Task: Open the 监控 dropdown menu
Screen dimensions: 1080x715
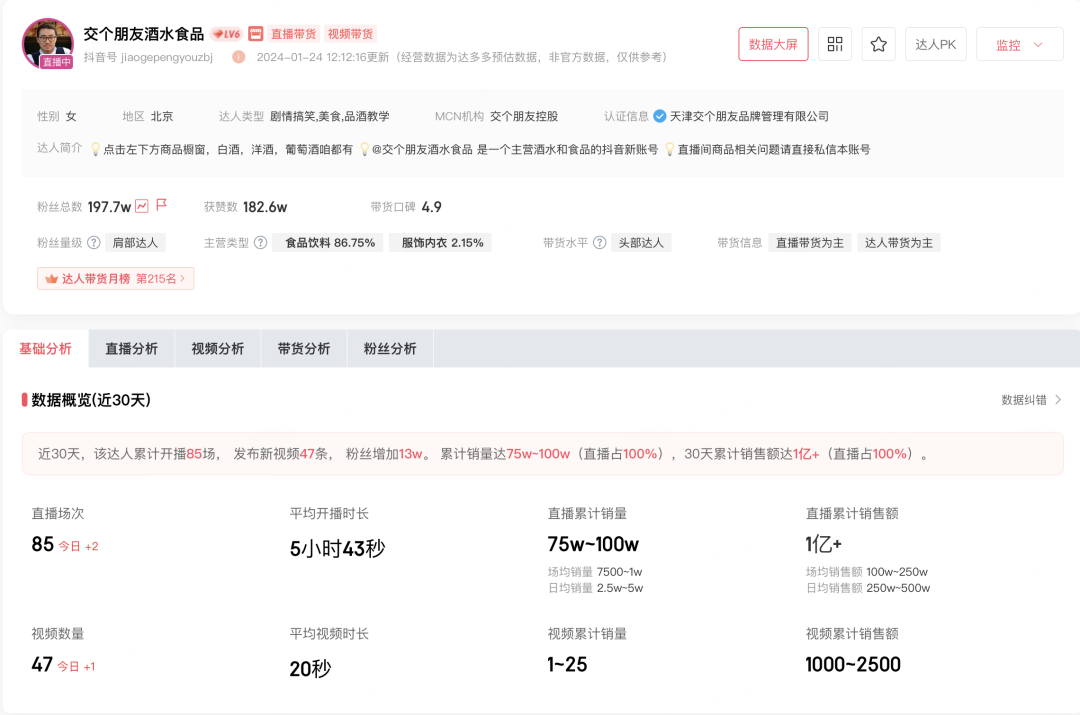Action: (1019, 45)
